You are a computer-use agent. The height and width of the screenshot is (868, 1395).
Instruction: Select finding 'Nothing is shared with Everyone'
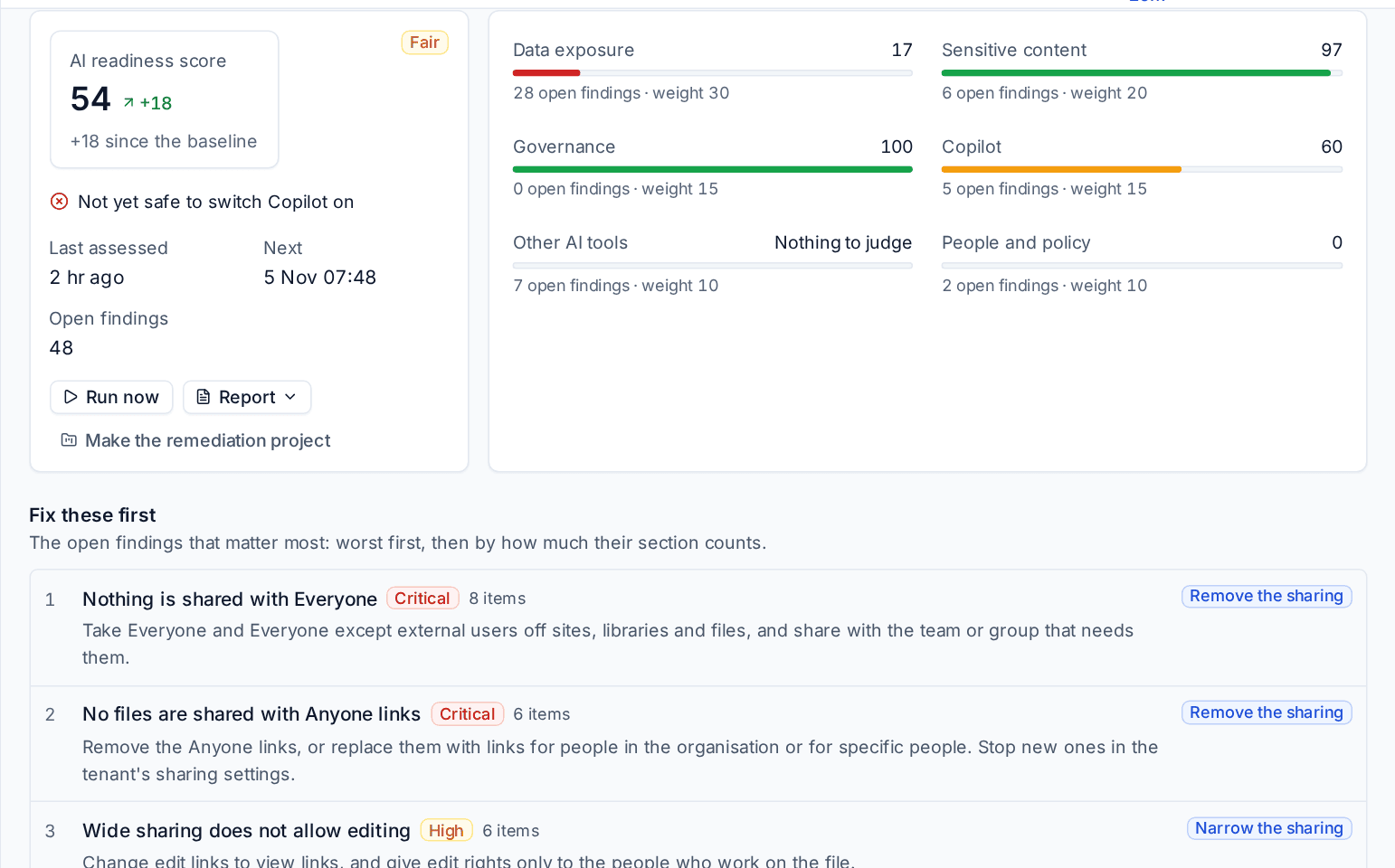tap(230, 599)
